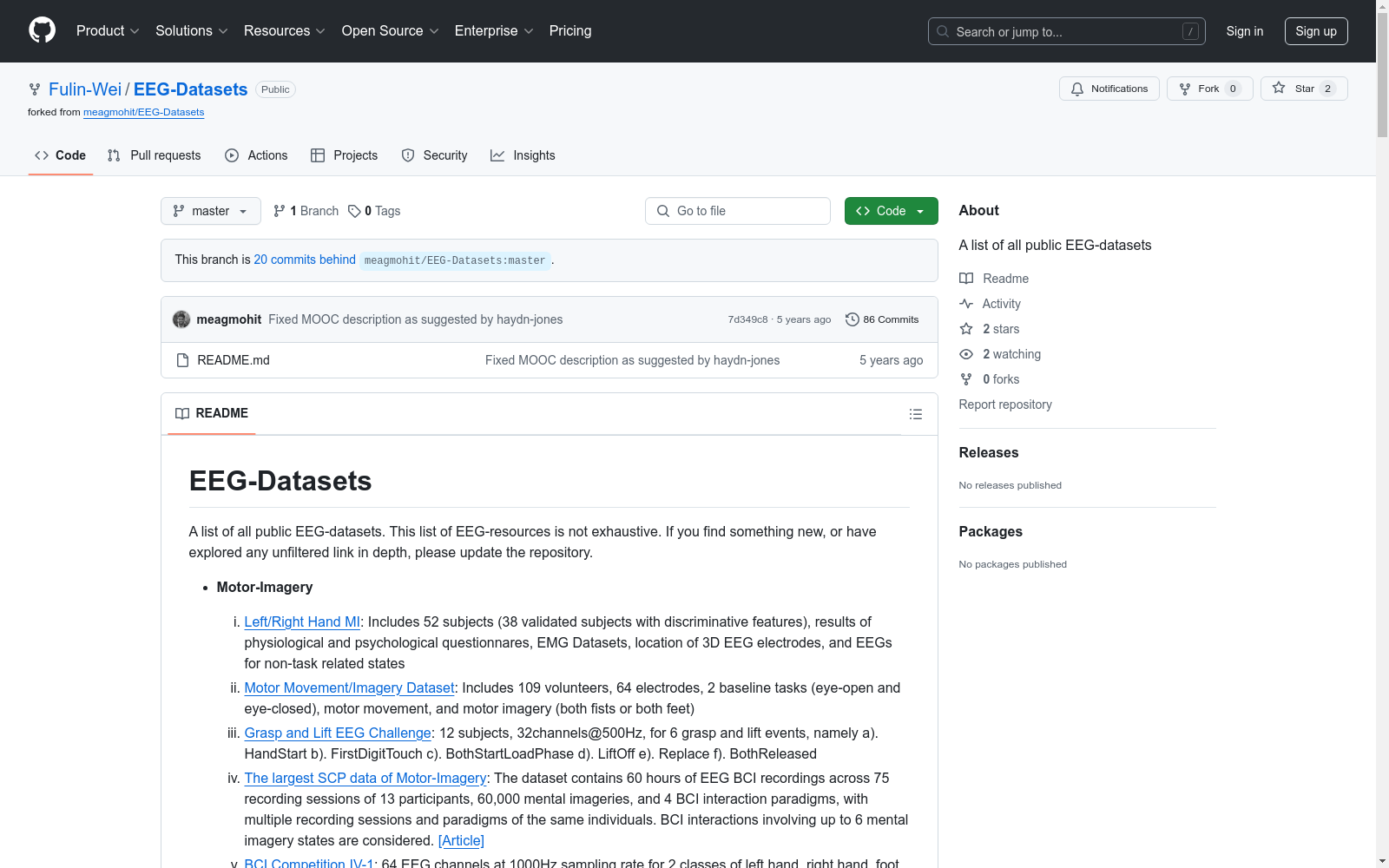Open the Grasp and Lift EEG Challenge link
The width and height of the screenshot is (1389, 868).
338,733
